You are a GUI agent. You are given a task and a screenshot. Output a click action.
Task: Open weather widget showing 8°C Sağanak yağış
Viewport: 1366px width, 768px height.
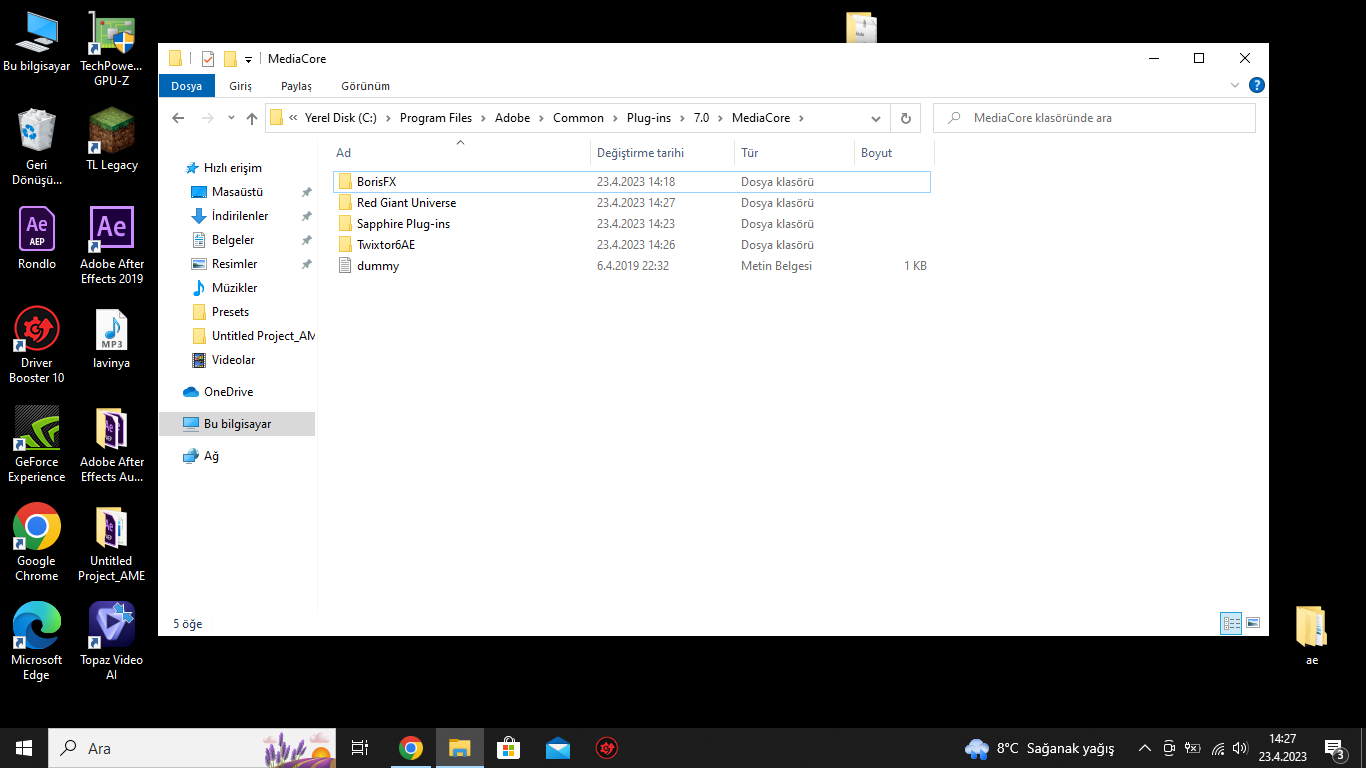[x=1040, y=748]
